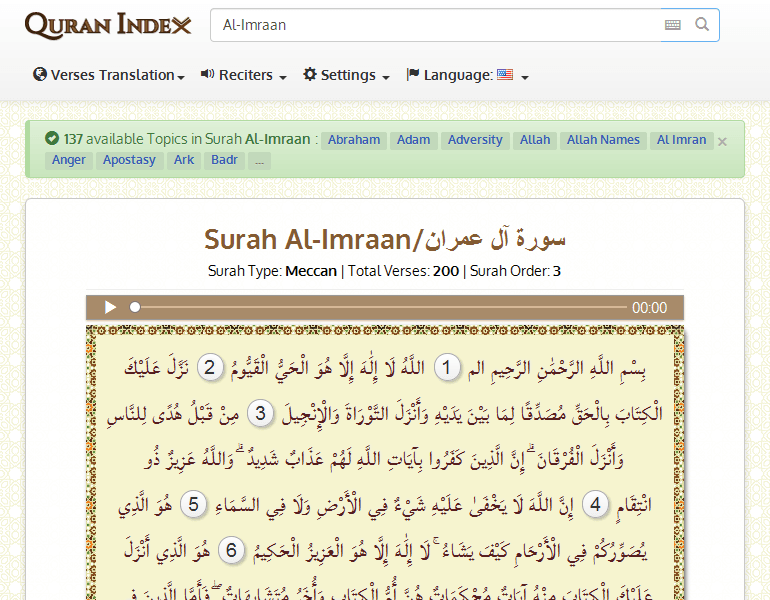Play the surah audio recitation
The image size is (770, 600).
tap(111, 308)
